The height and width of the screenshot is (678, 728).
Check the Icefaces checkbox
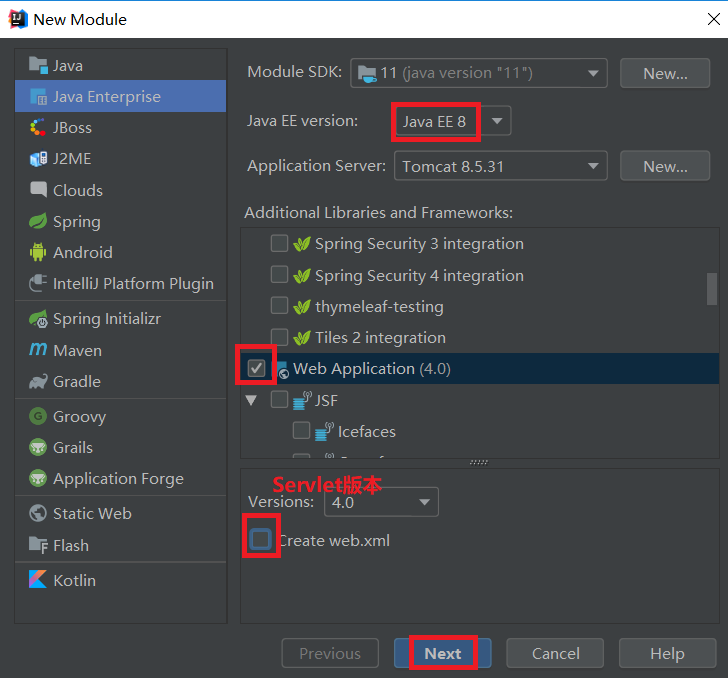301,430
